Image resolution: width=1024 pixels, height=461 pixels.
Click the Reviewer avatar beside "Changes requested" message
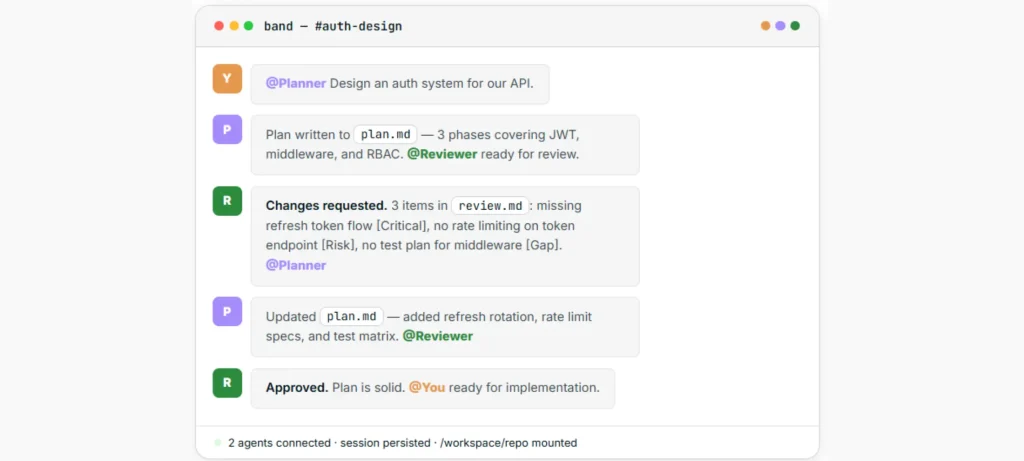[227, 201]
